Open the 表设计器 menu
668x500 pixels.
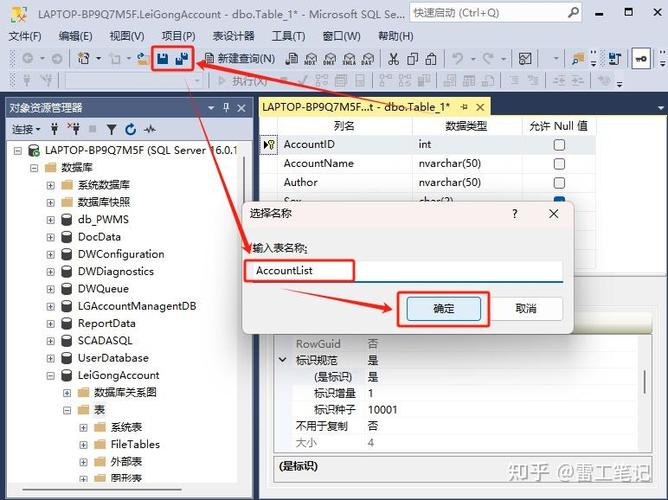click(x=233, y=36)
